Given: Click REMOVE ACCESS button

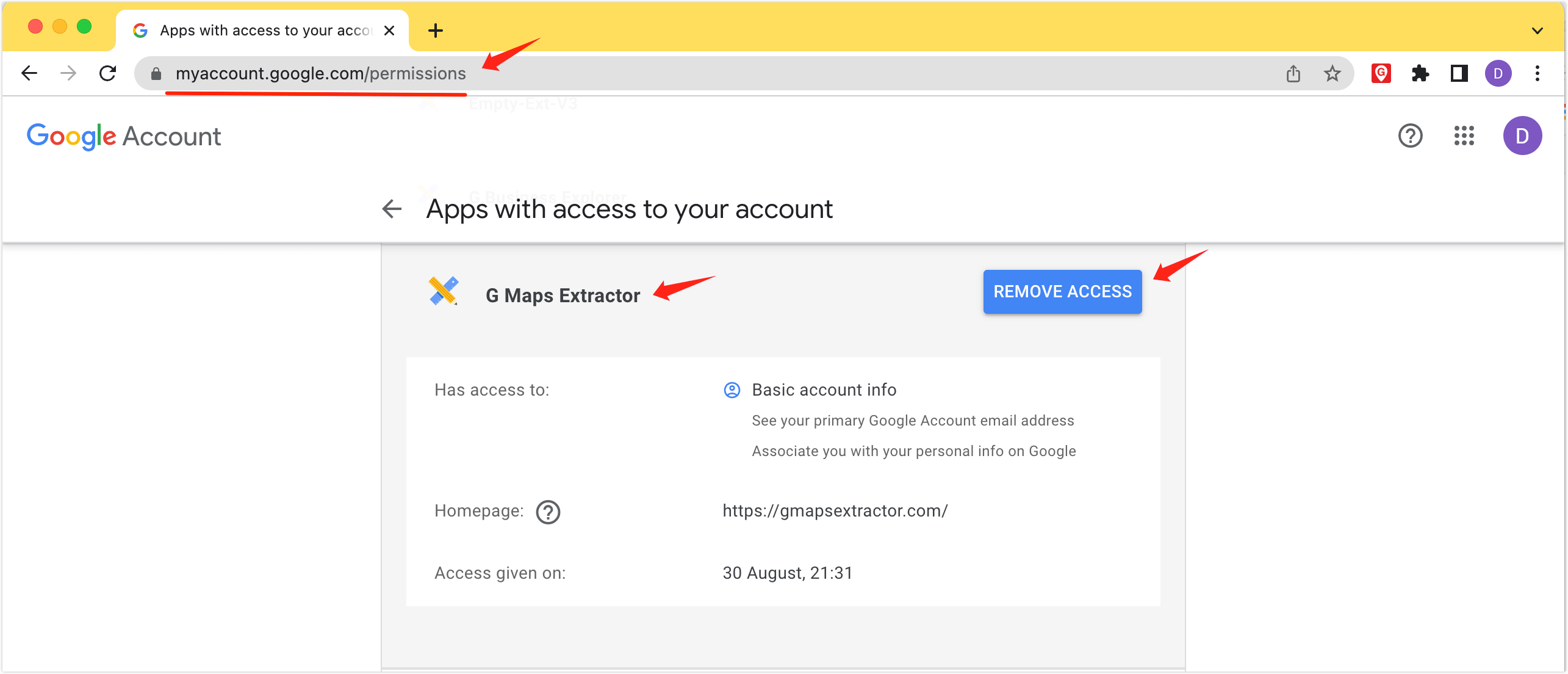Looking at the screenshot, I should (x=1063, y=292).
